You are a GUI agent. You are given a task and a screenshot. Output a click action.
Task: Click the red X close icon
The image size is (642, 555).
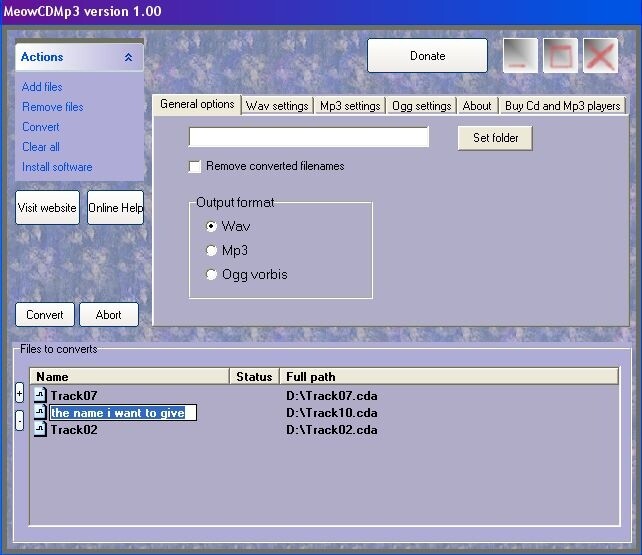tap(600, 56)
